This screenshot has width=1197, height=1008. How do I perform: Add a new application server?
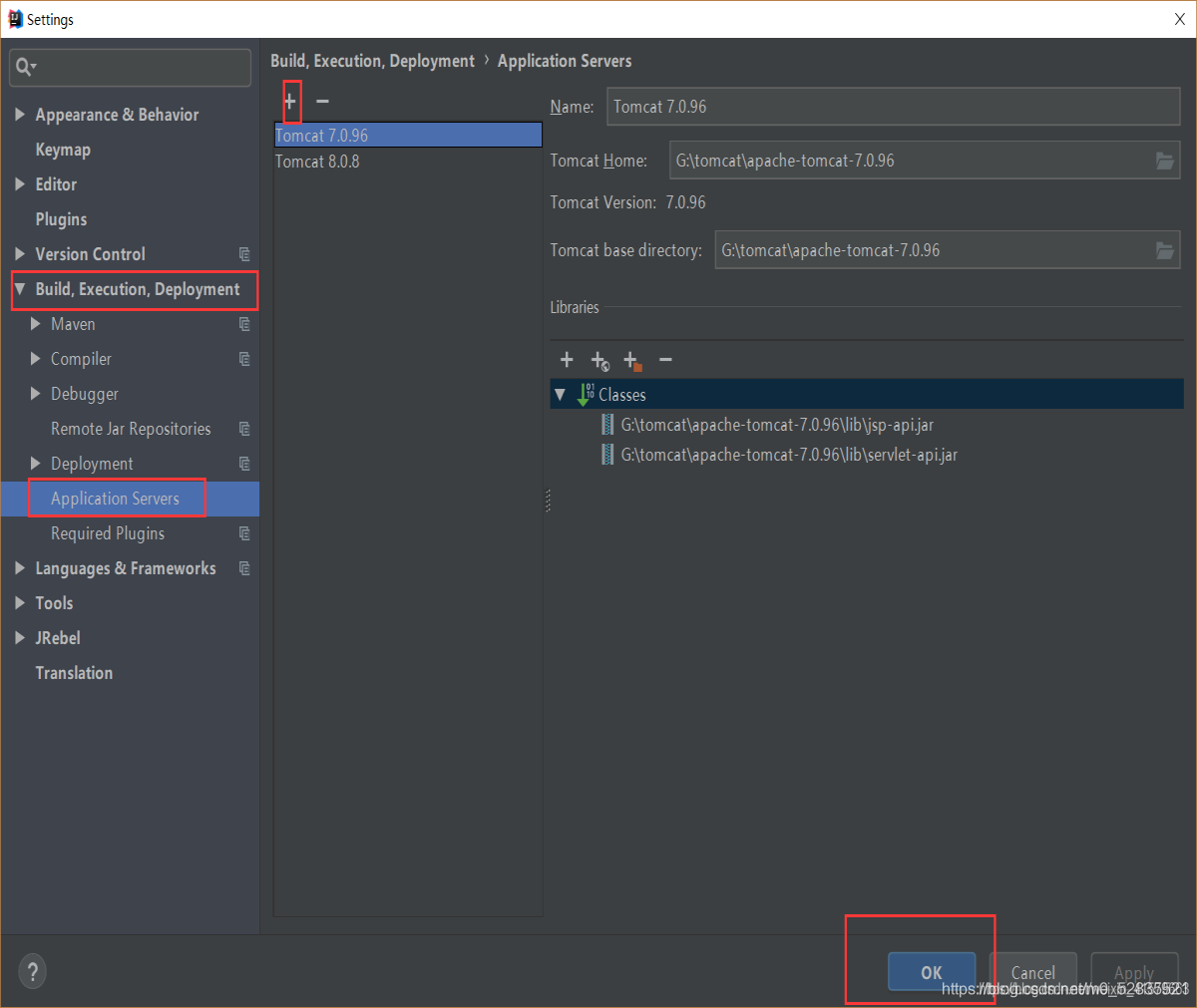[x=290, y=102]
